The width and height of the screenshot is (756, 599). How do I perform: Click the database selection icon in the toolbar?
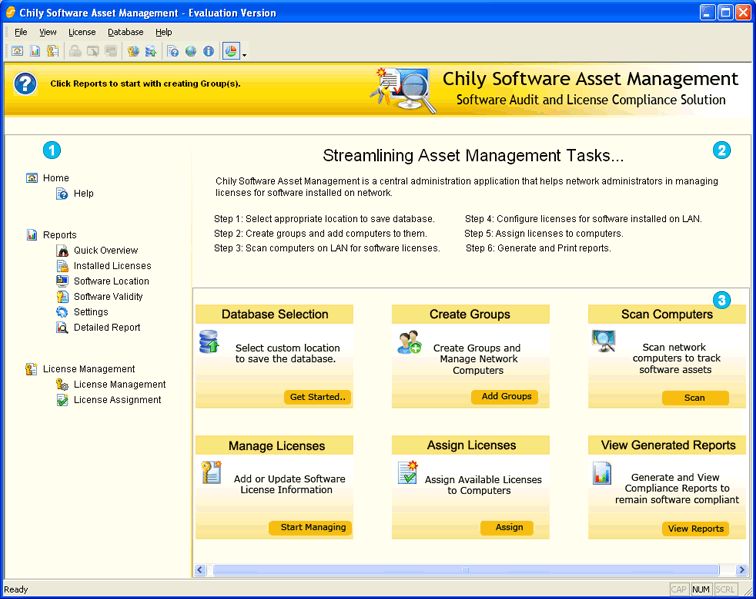(x=150, y=51)
